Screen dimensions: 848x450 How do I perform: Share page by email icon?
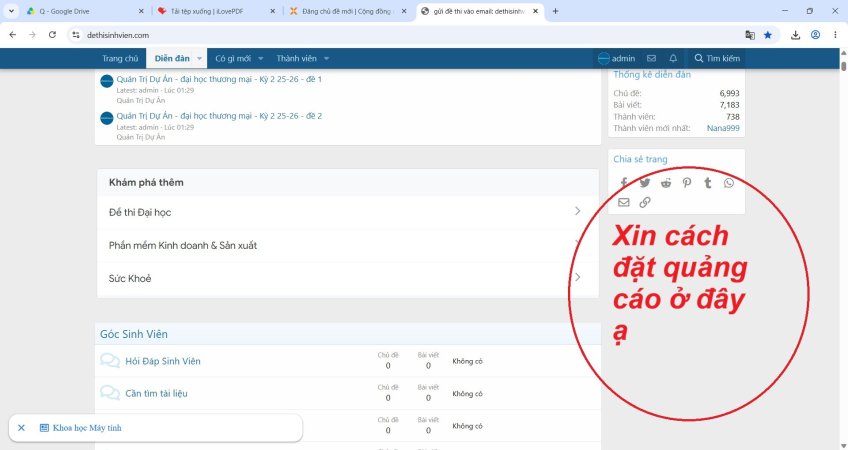coord(624,202)
